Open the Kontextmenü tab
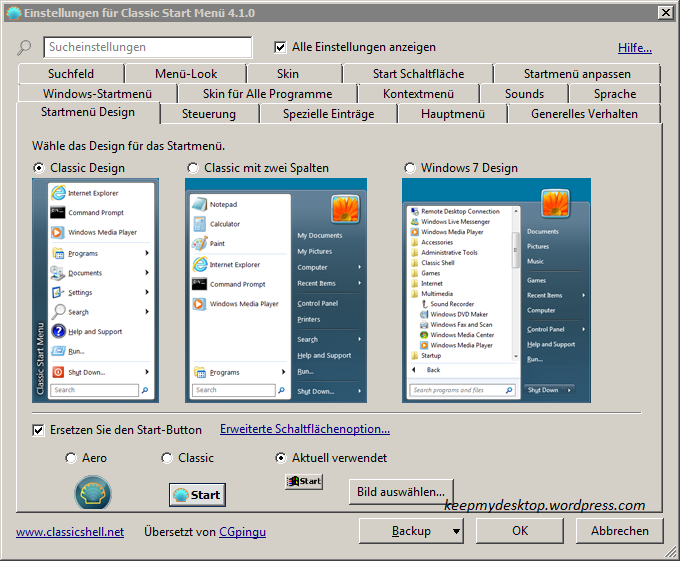The height and width of the screenshot is (561, 680). pyautogui.click(x=418, y=94)
